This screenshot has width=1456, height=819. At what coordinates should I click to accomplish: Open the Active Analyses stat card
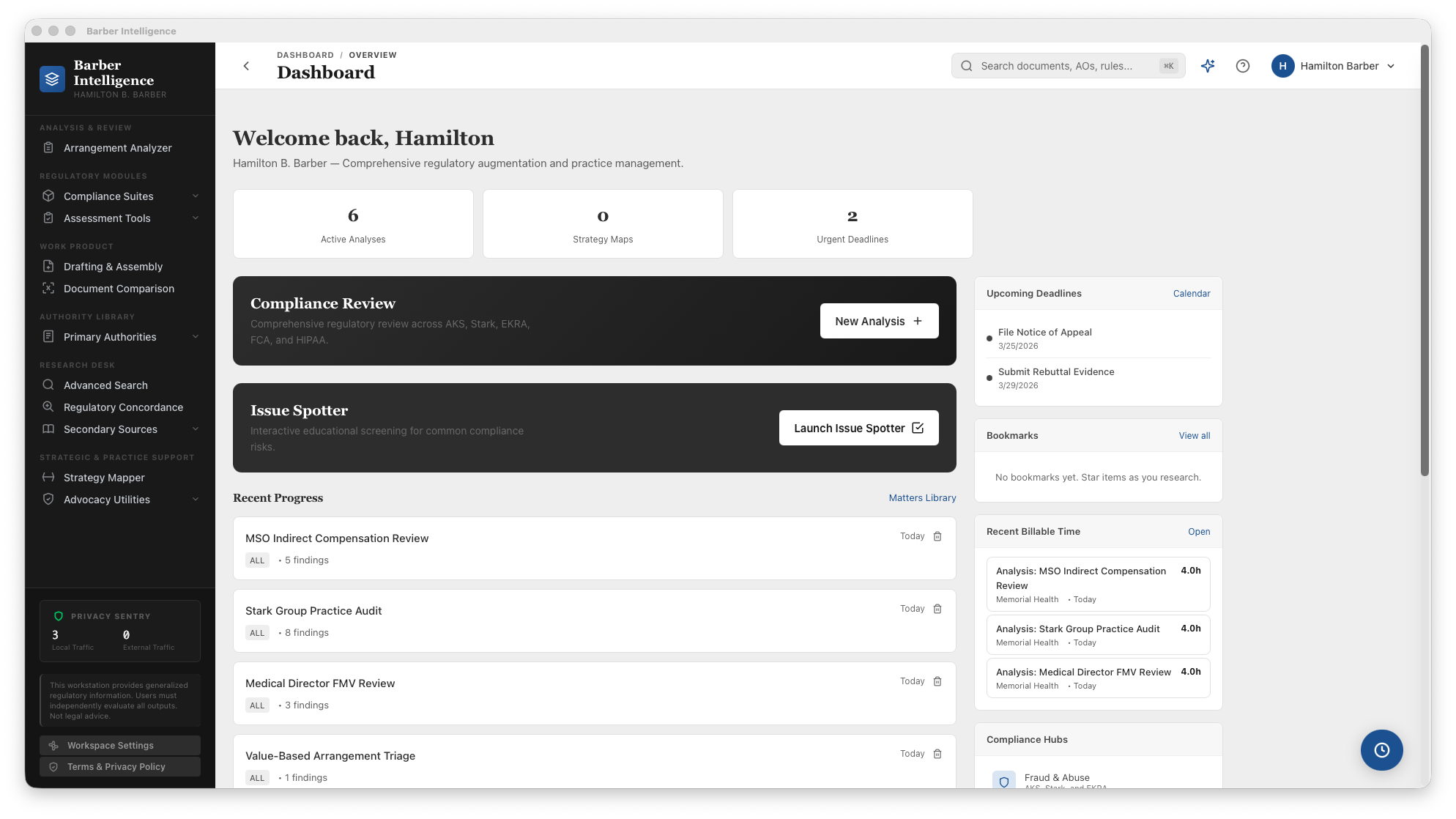[353, 224]
